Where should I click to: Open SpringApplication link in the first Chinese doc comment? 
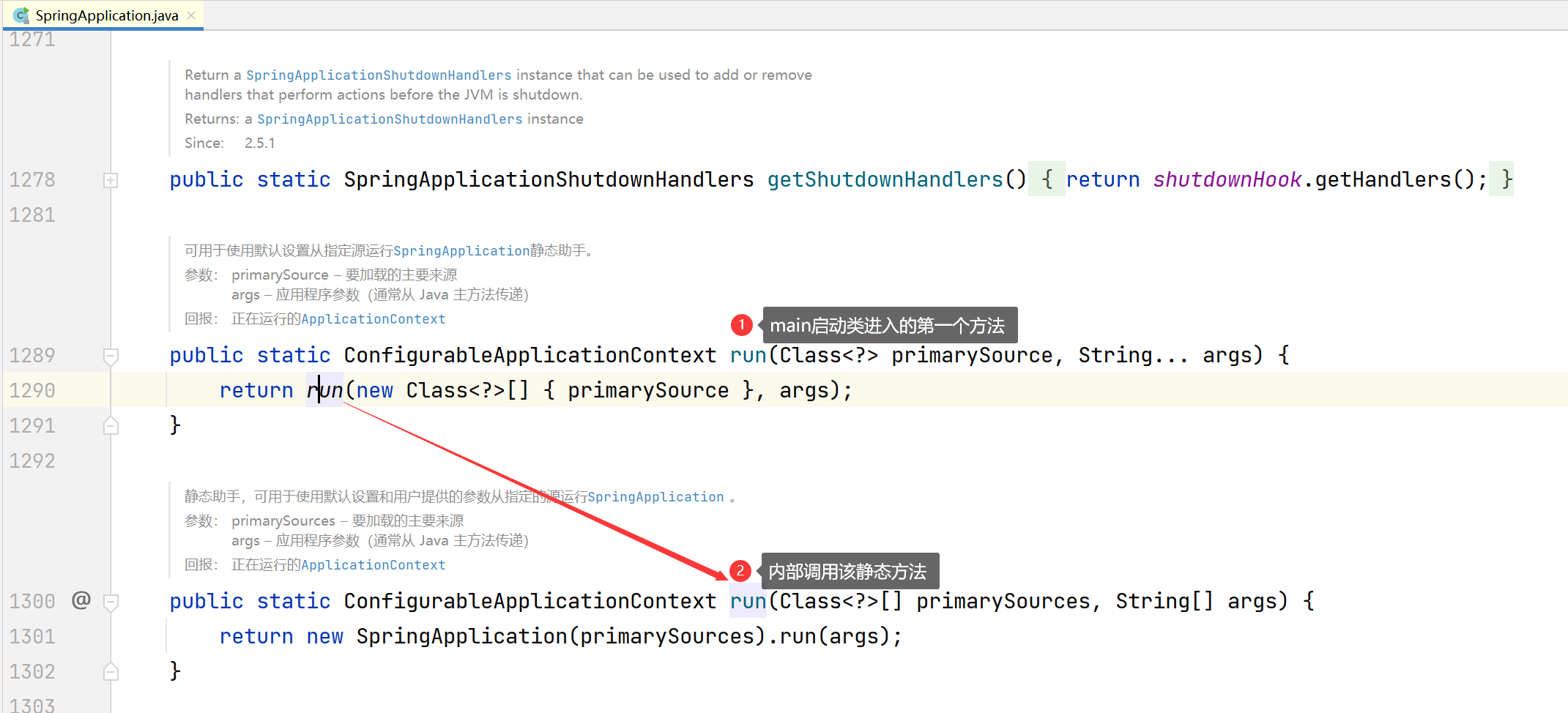tap(461, 250)
